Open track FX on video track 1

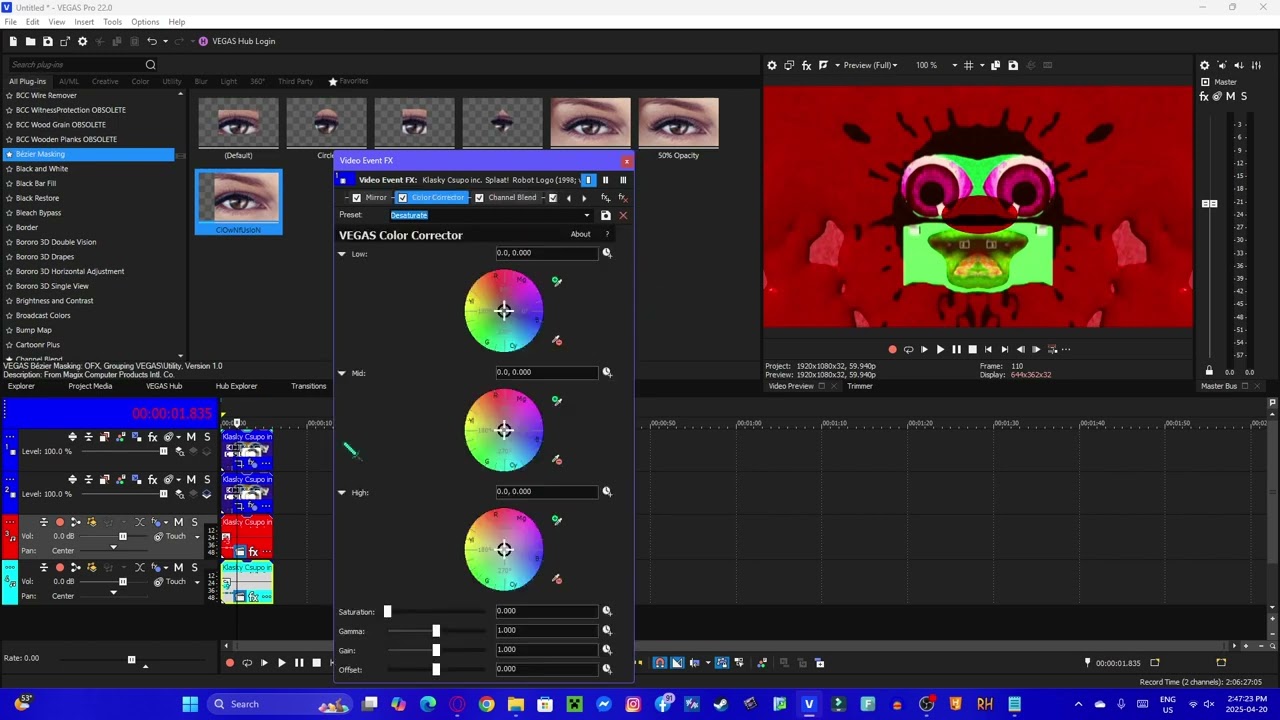(152, 437)
